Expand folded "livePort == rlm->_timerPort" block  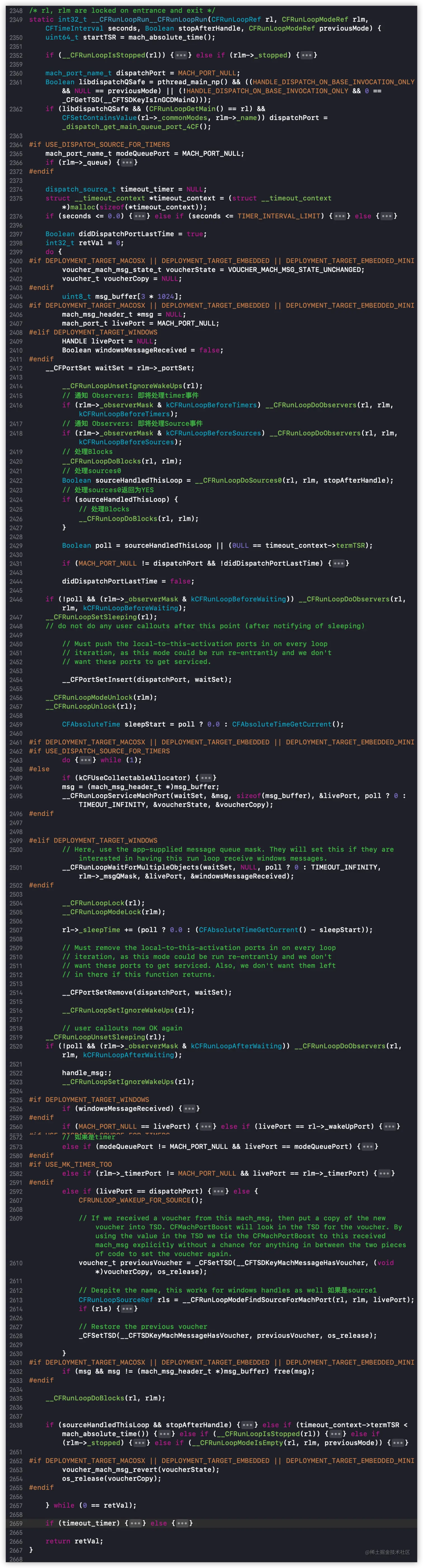click(384, 1174)
